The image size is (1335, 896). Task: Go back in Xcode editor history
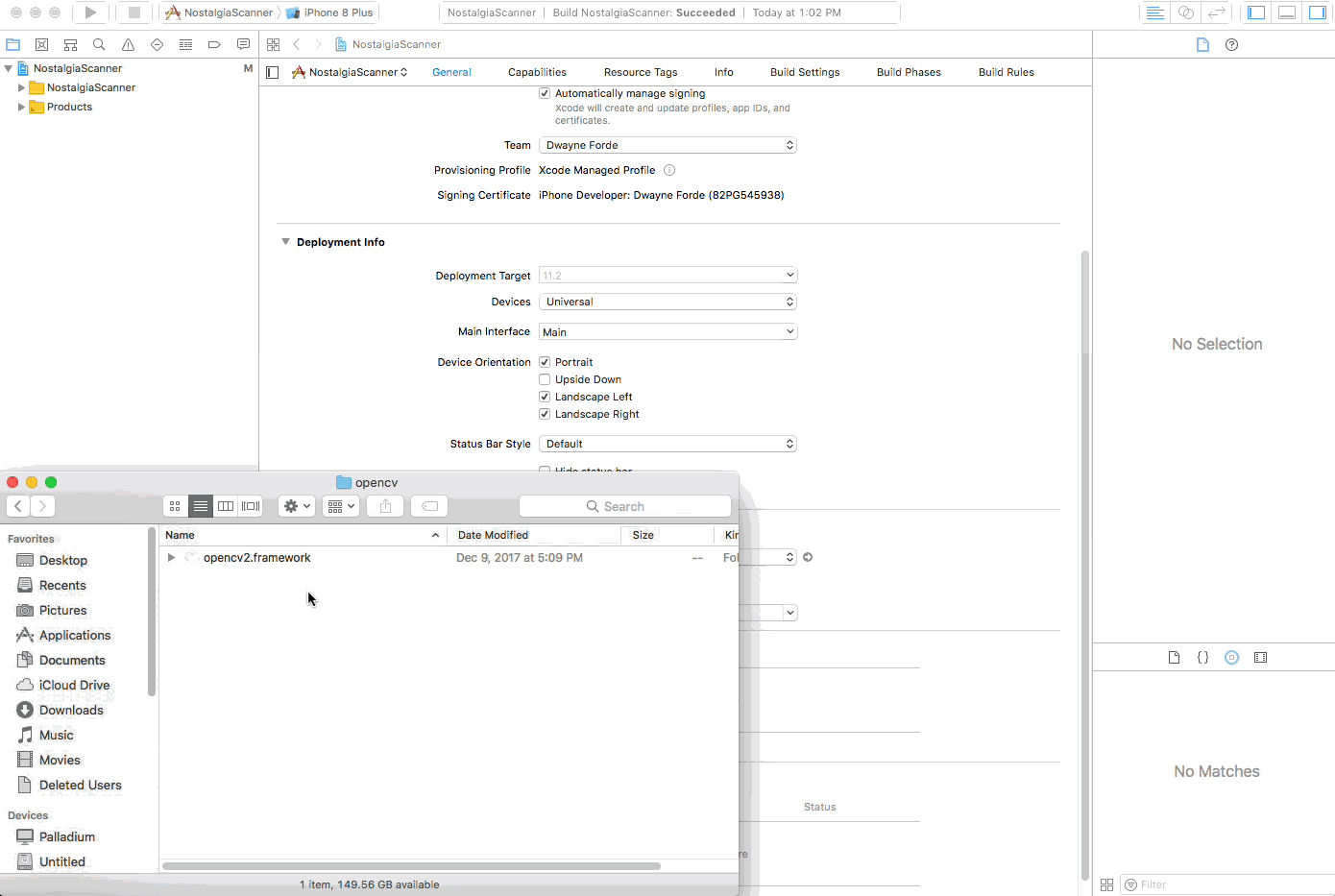point(297,44)
